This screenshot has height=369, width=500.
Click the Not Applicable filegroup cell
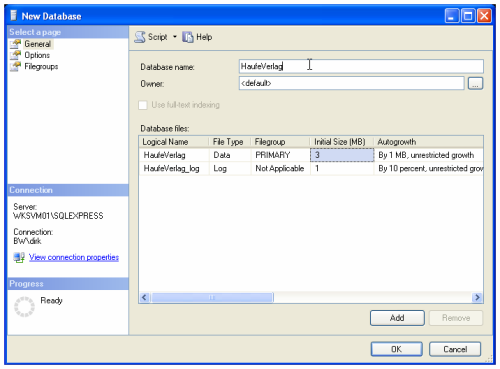tap(281, 169)
